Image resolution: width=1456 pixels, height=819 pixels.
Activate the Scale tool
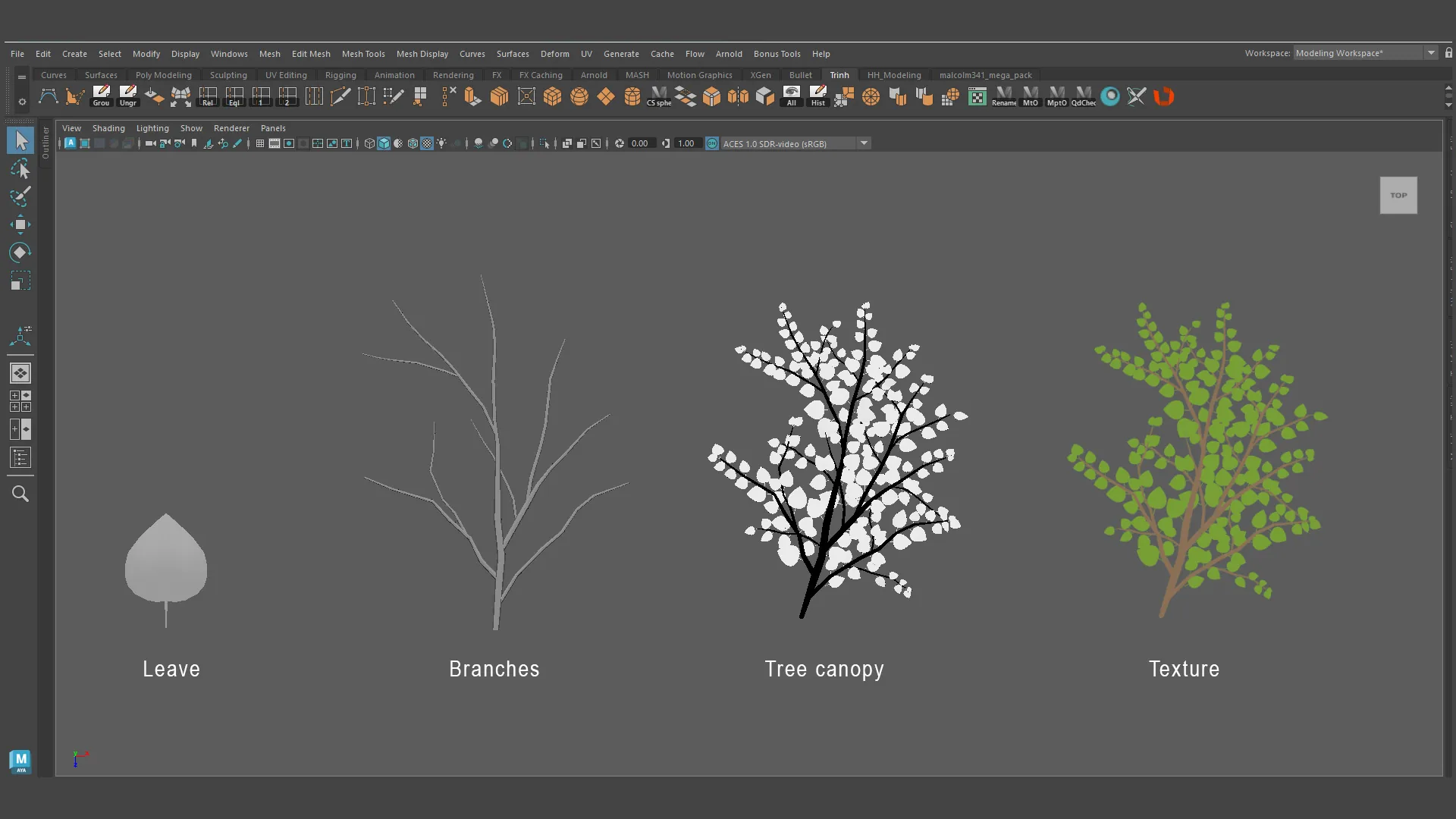coord(20,281)
